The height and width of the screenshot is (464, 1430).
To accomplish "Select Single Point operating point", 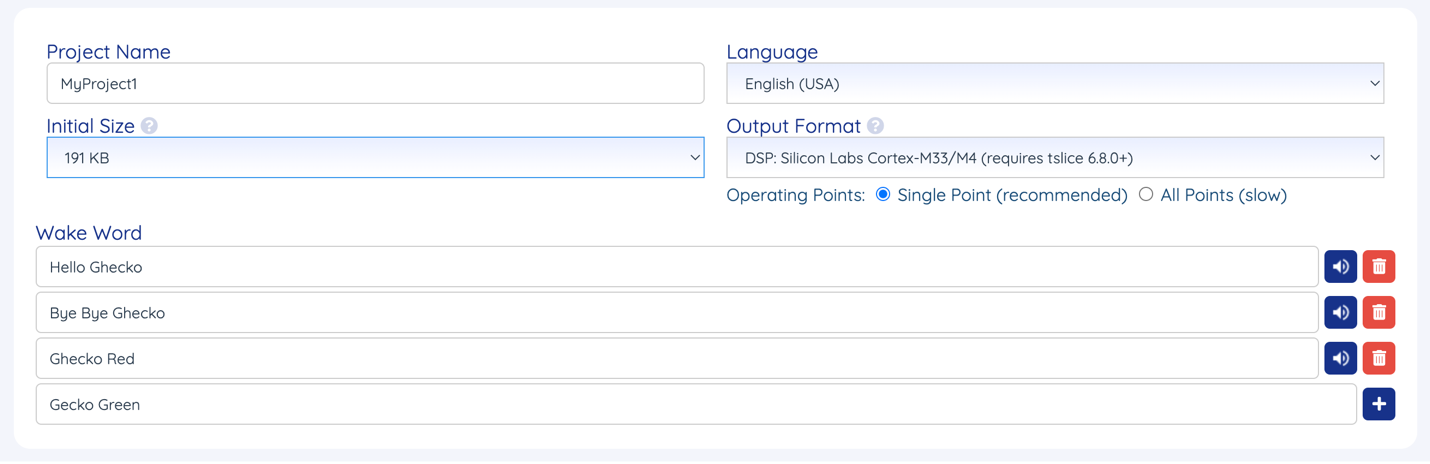I will coord(883,195).
